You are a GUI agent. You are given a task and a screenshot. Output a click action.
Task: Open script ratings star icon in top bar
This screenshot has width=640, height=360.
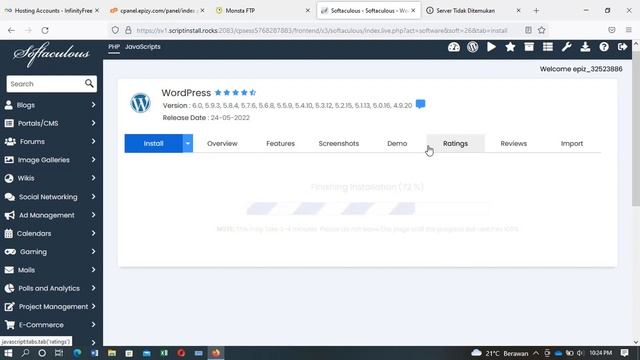coord(510,47)
